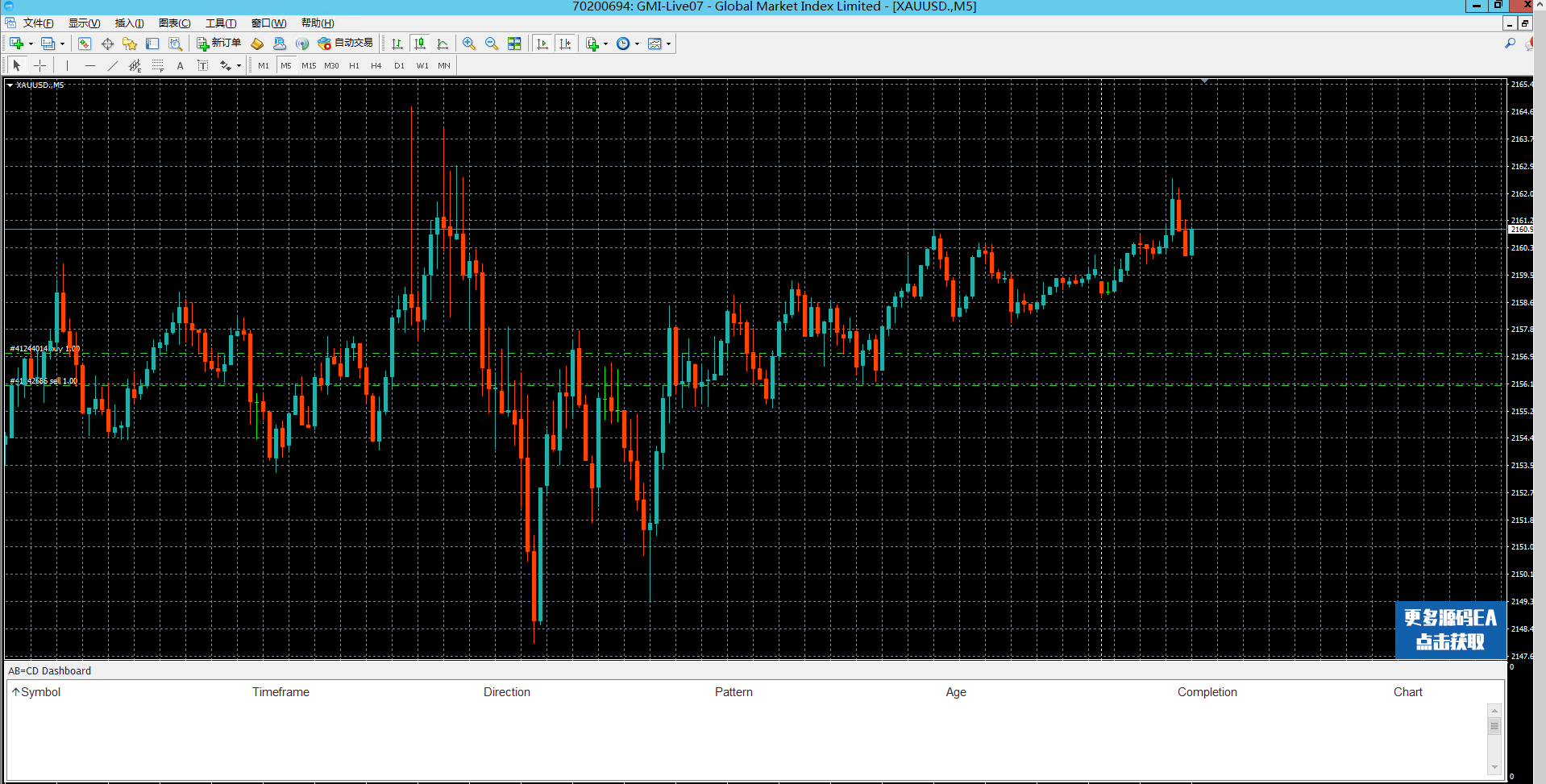Select the Fibonacci retracement tool
The height and width of the screenshot is (784, 1546).
click(x=158, y=65)
